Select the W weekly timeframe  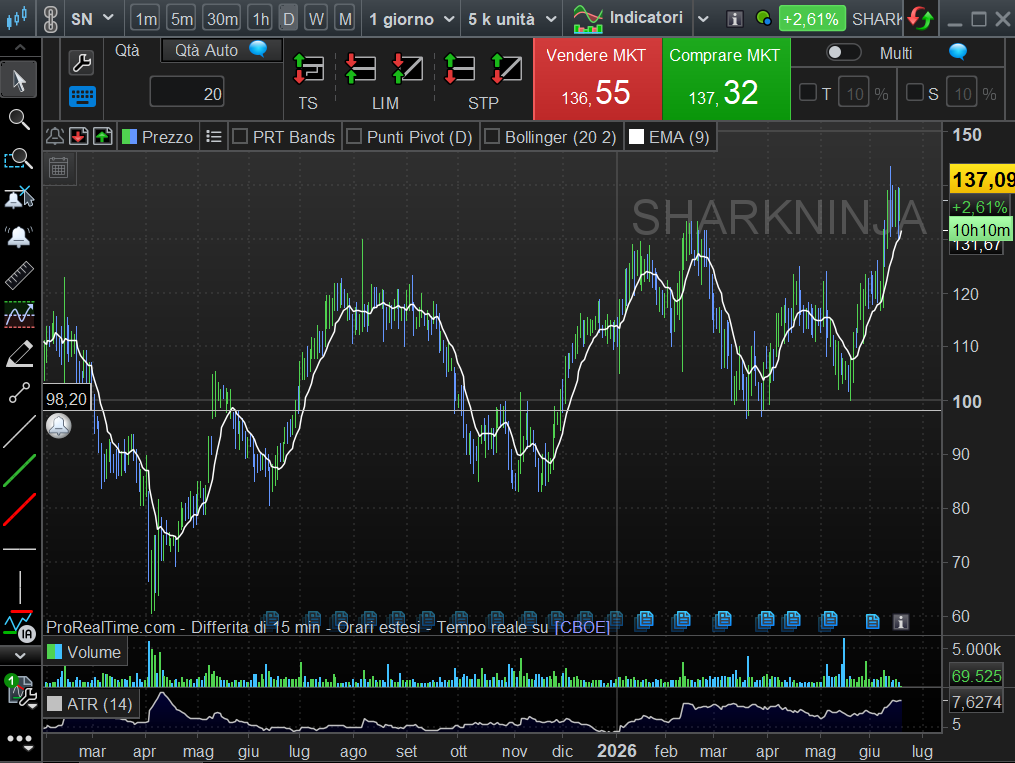(x=317, y=19)
